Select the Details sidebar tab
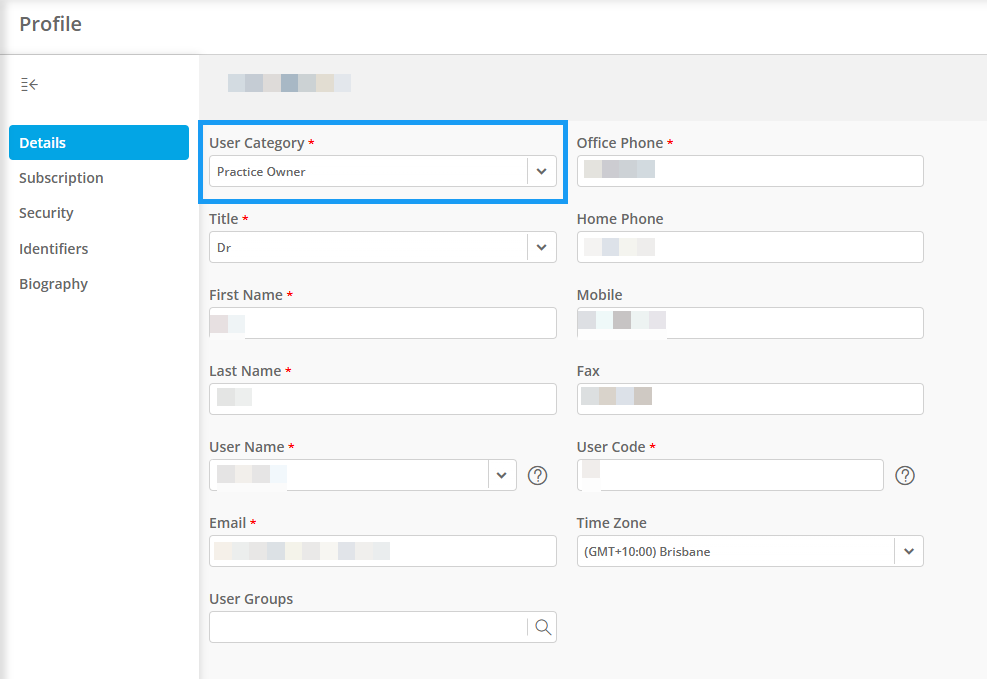 click(99, 143)
